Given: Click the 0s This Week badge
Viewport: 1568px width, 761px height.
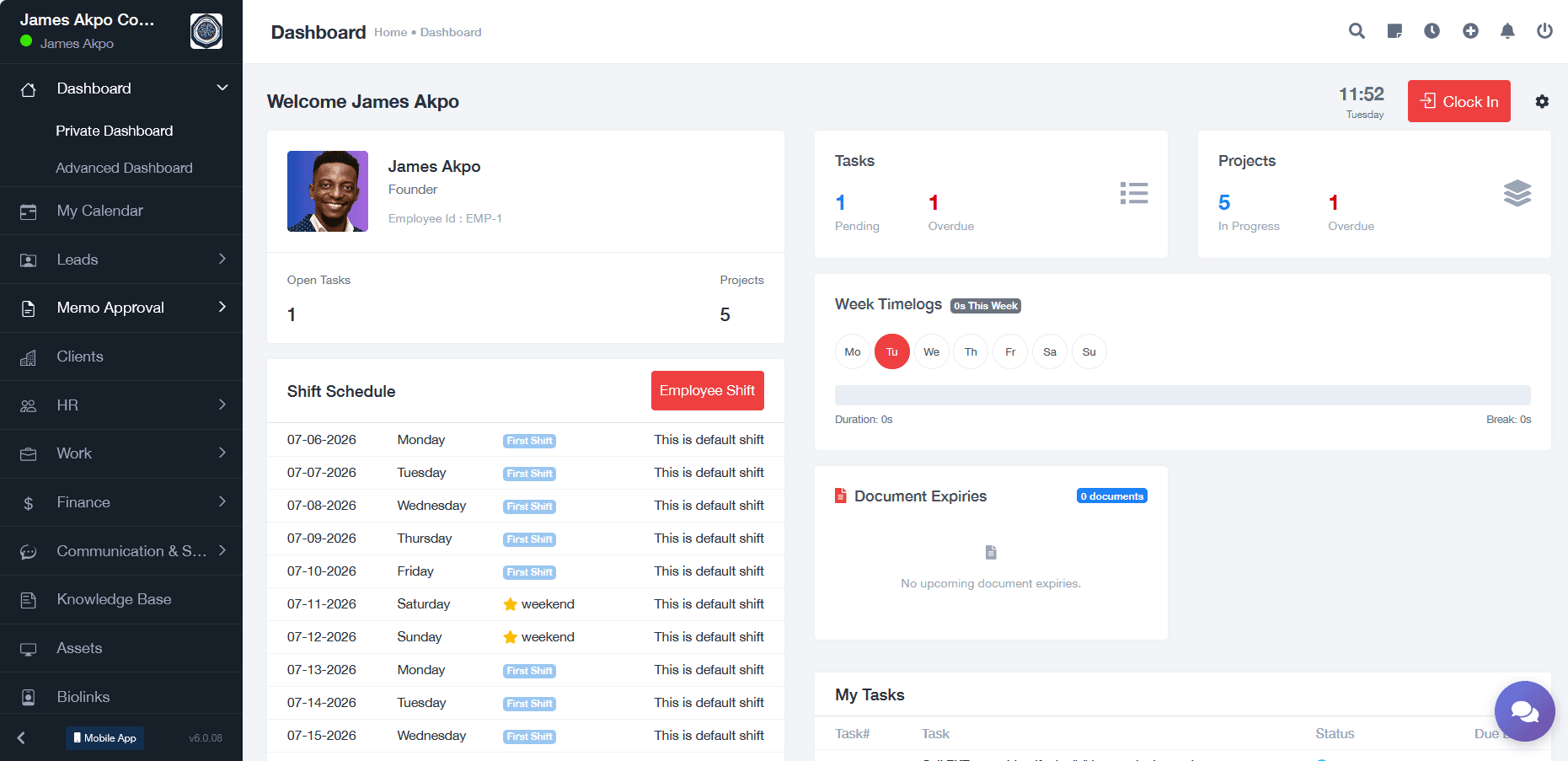Looking at the screenshot, I should coord(986,306).
